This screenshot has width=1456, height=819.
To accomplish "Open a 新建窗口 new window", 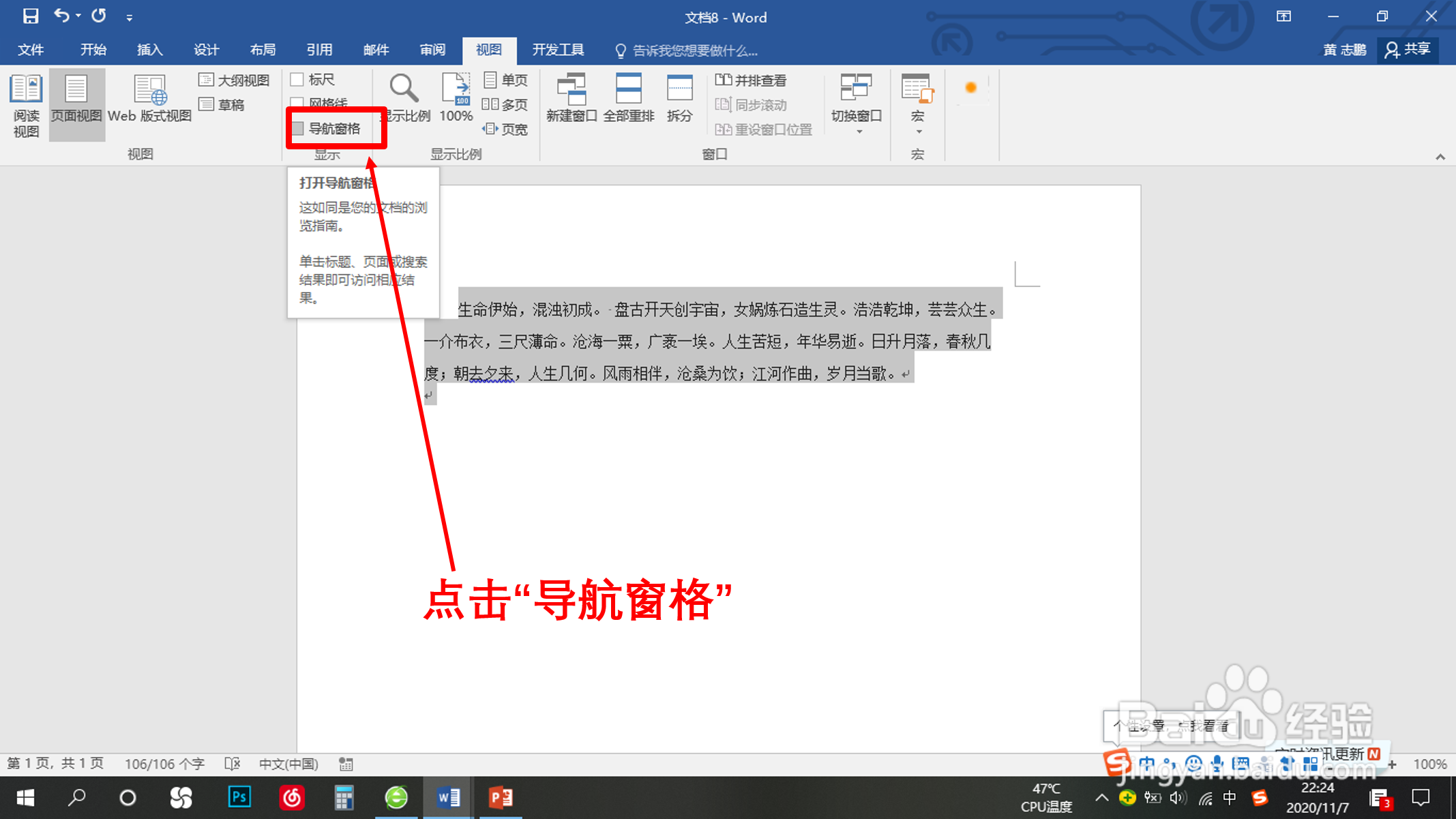I will pyautogui.click(x=571, y=99).
